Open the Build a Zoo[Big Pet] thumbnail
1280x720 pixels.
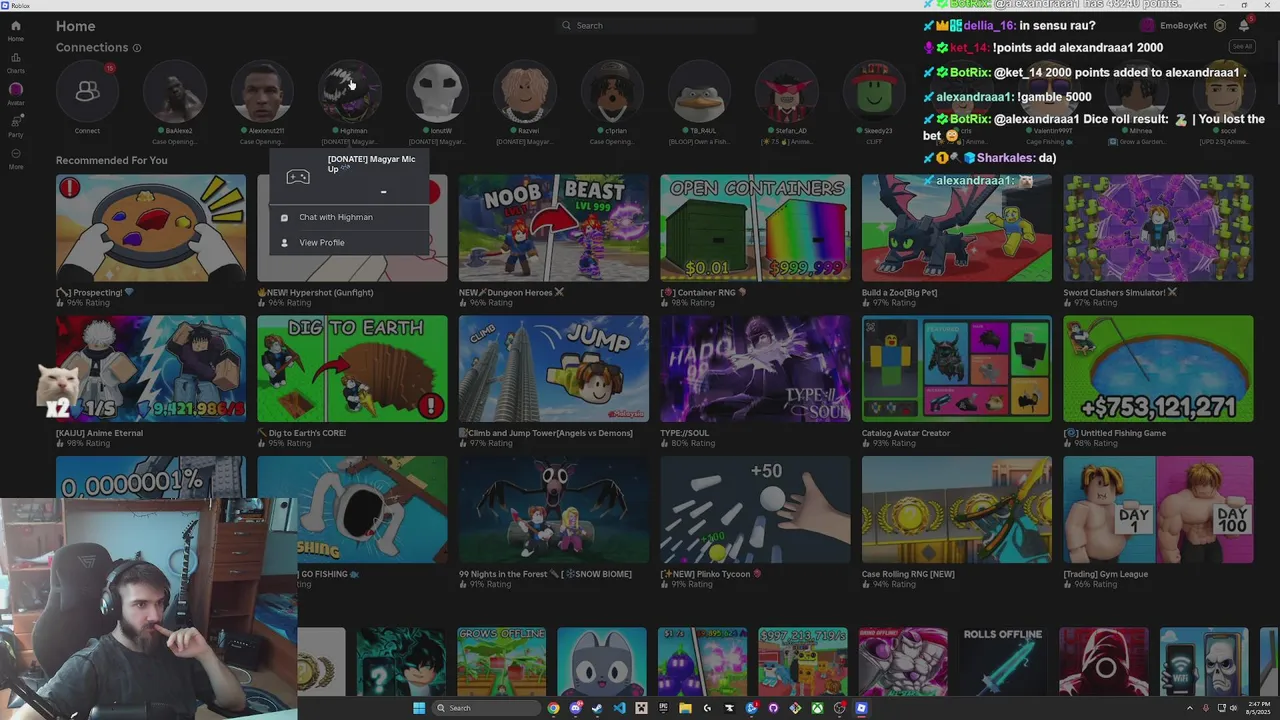click(957, 228)
